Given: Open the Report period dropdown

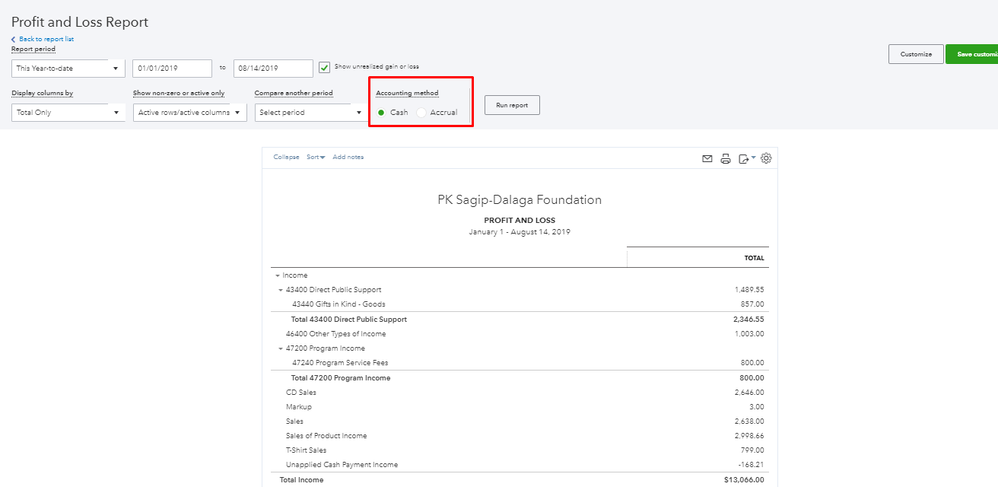Looking at the screenshot, I should click(68, 69).
